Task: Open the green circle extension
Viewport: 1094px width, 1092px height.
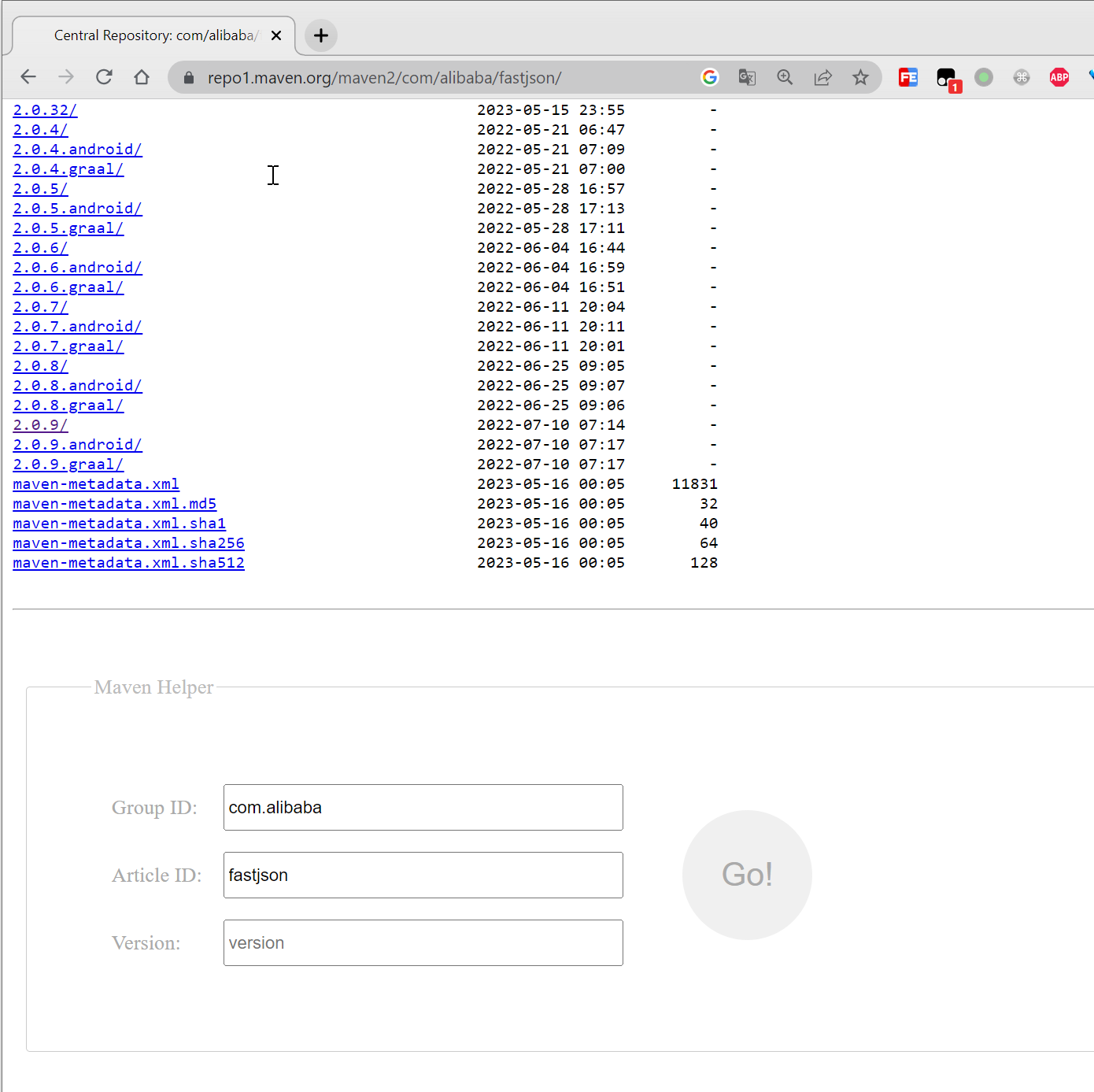Action: click(x=984, y=77)
